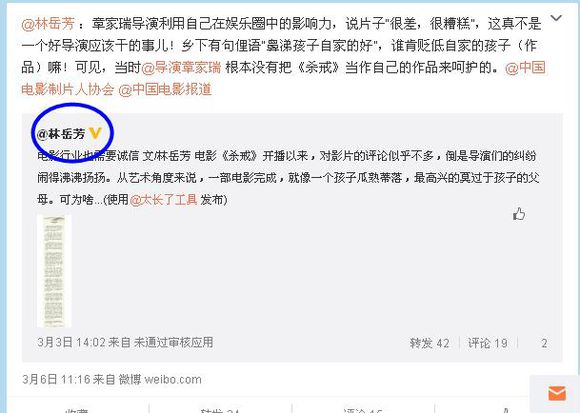Open the attached long-text image thumbnail

(x=54, y=271)
